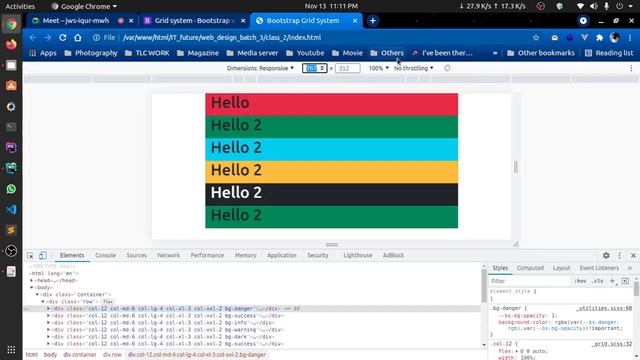Click the red Hello block in preview
Image resolution: width=640 pixels, height=360 pixels.
pyautogui.click(x=331, y=104)
